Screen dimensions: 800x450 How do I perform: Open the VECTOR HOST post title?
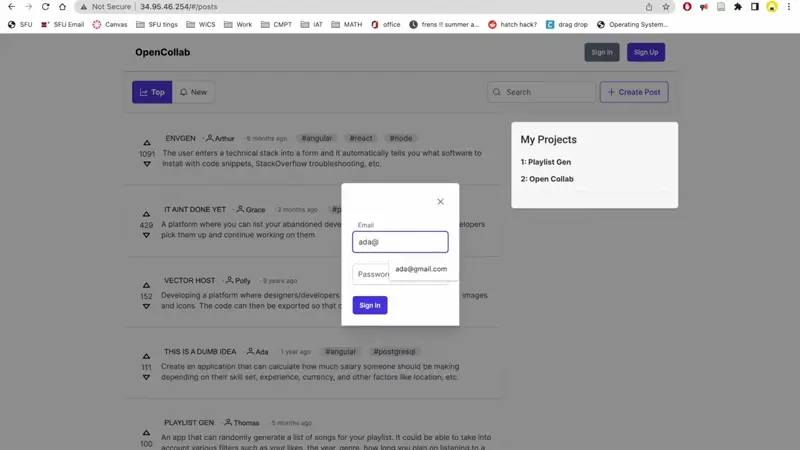[189, 281]
